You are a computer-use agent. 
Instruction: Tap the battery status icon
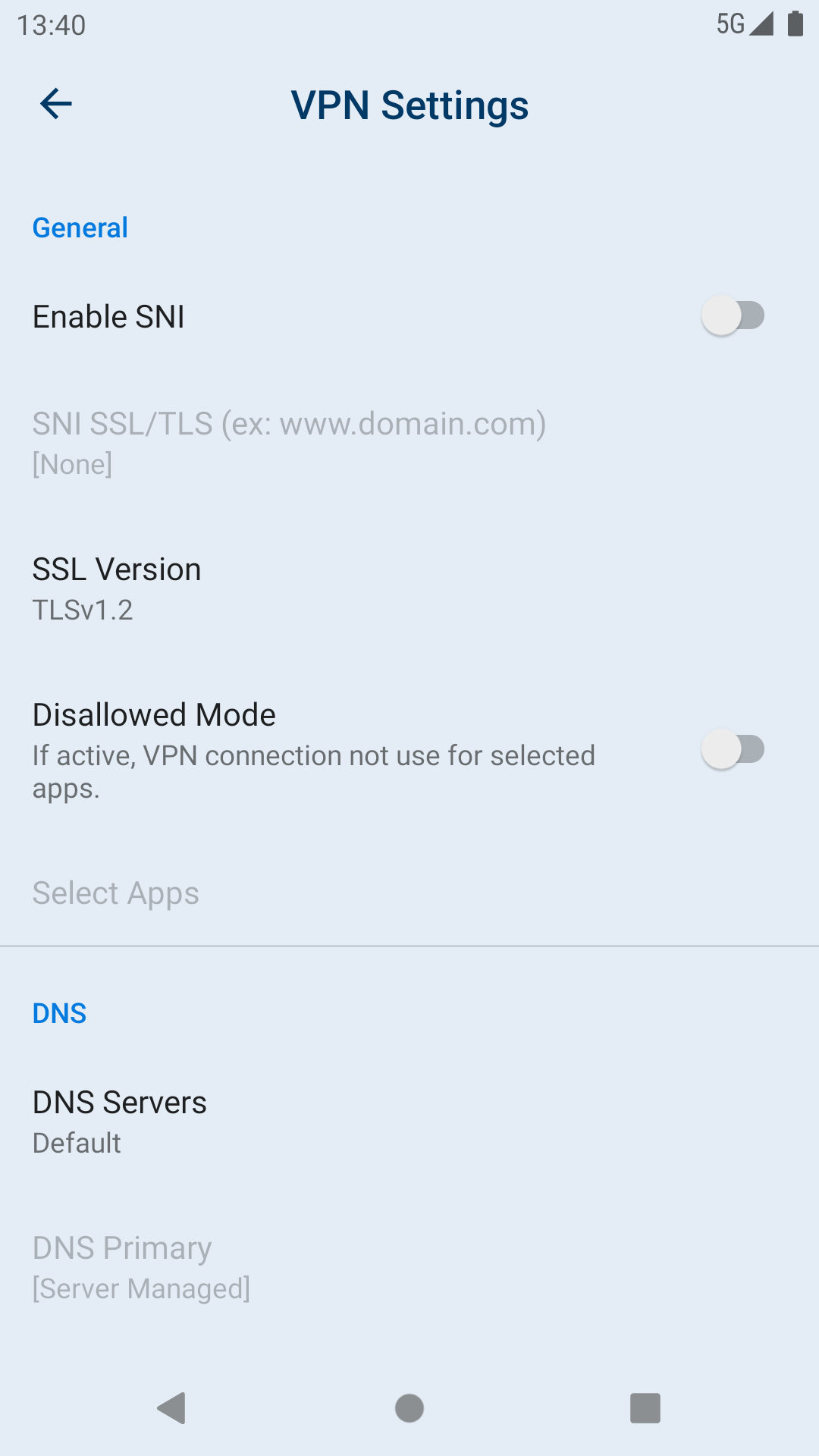click(x=795, y=24)
